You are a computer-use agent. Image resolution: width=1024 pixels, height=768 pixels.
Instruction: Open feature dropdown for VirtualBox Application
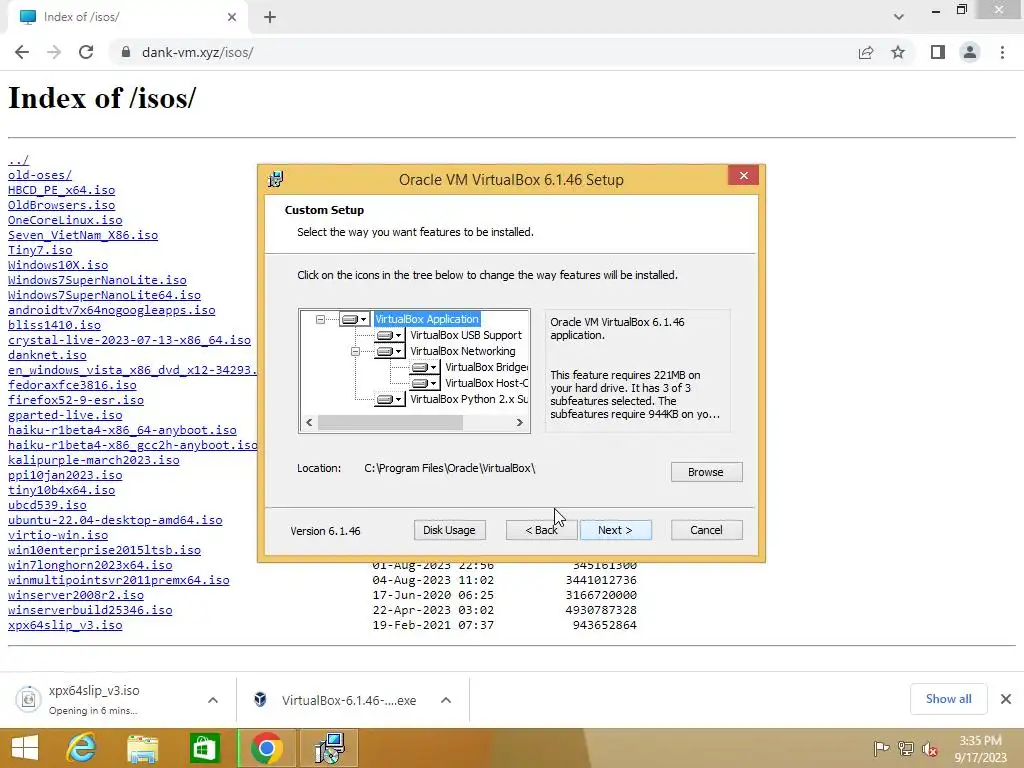[355, 319]
